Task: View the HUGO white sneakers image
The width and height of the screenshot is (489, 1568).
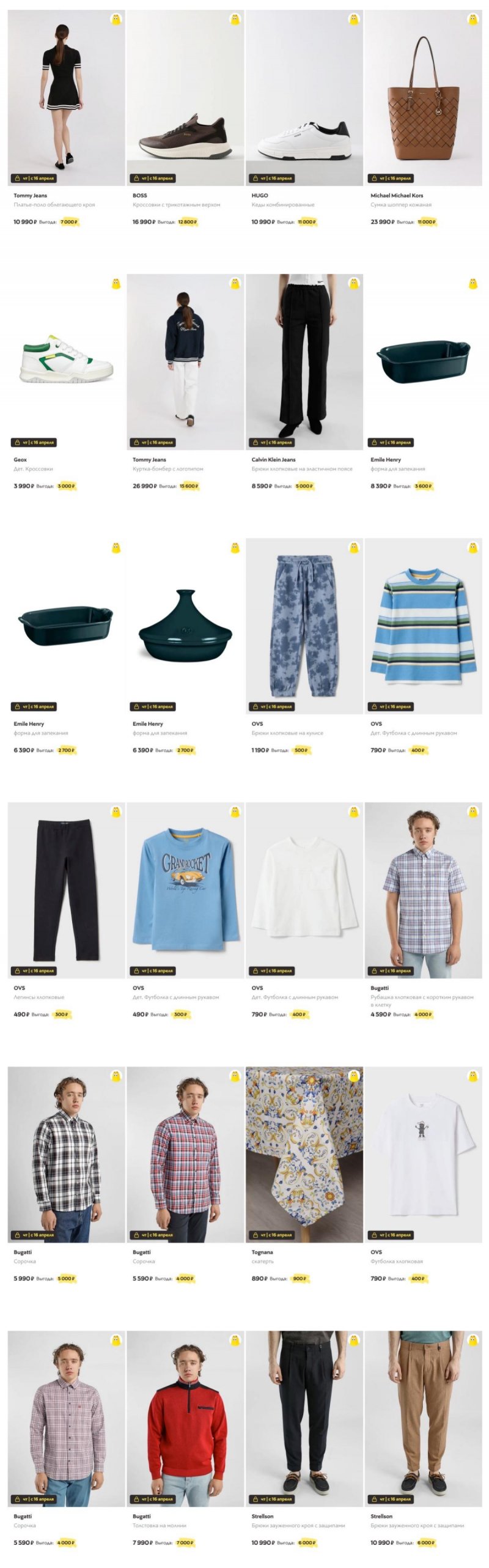Action: point(304,98)
